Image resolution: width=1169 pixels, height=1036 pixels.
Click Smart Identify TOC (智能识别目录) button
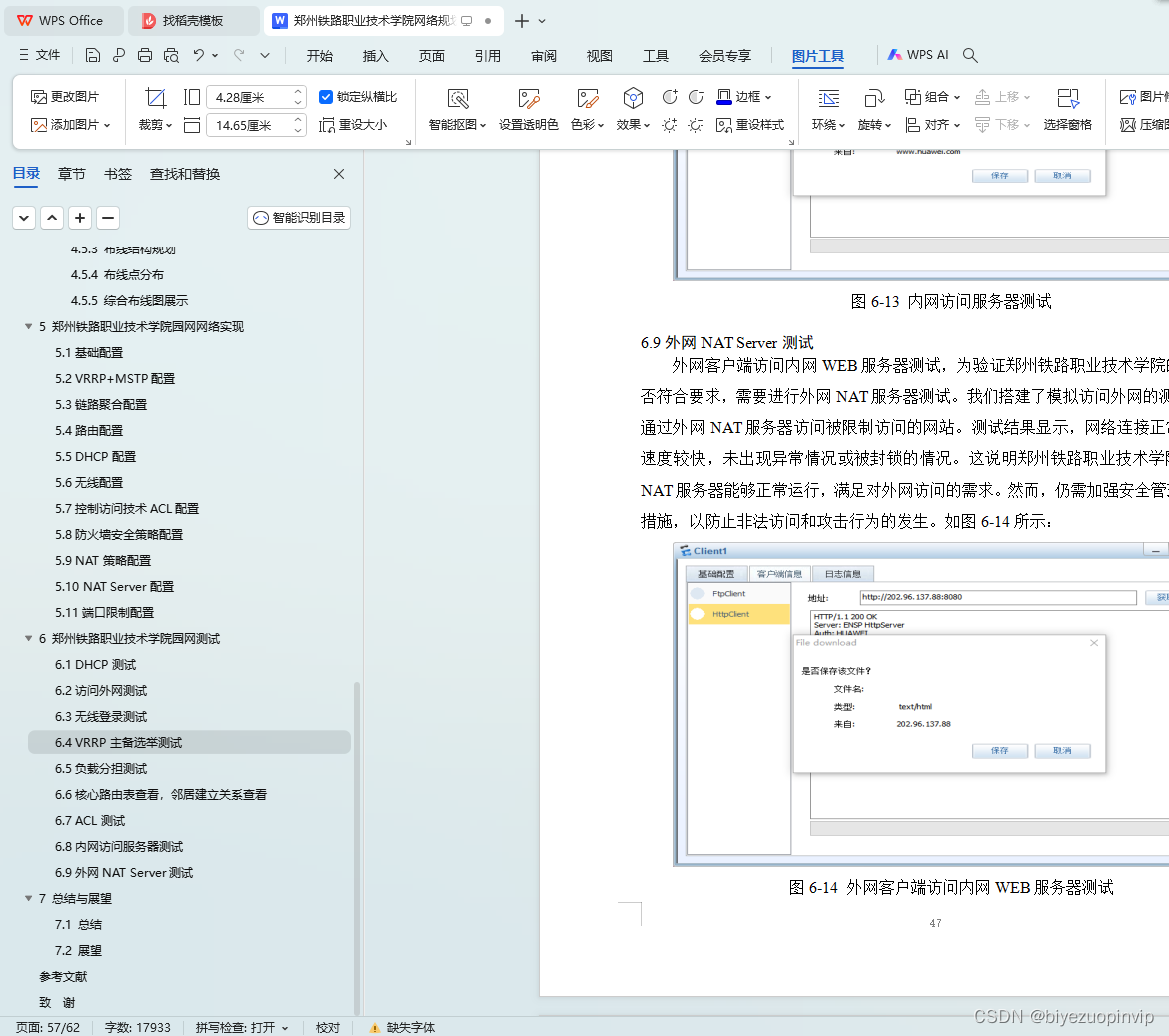pyautogui.click(x=299, y=218)
